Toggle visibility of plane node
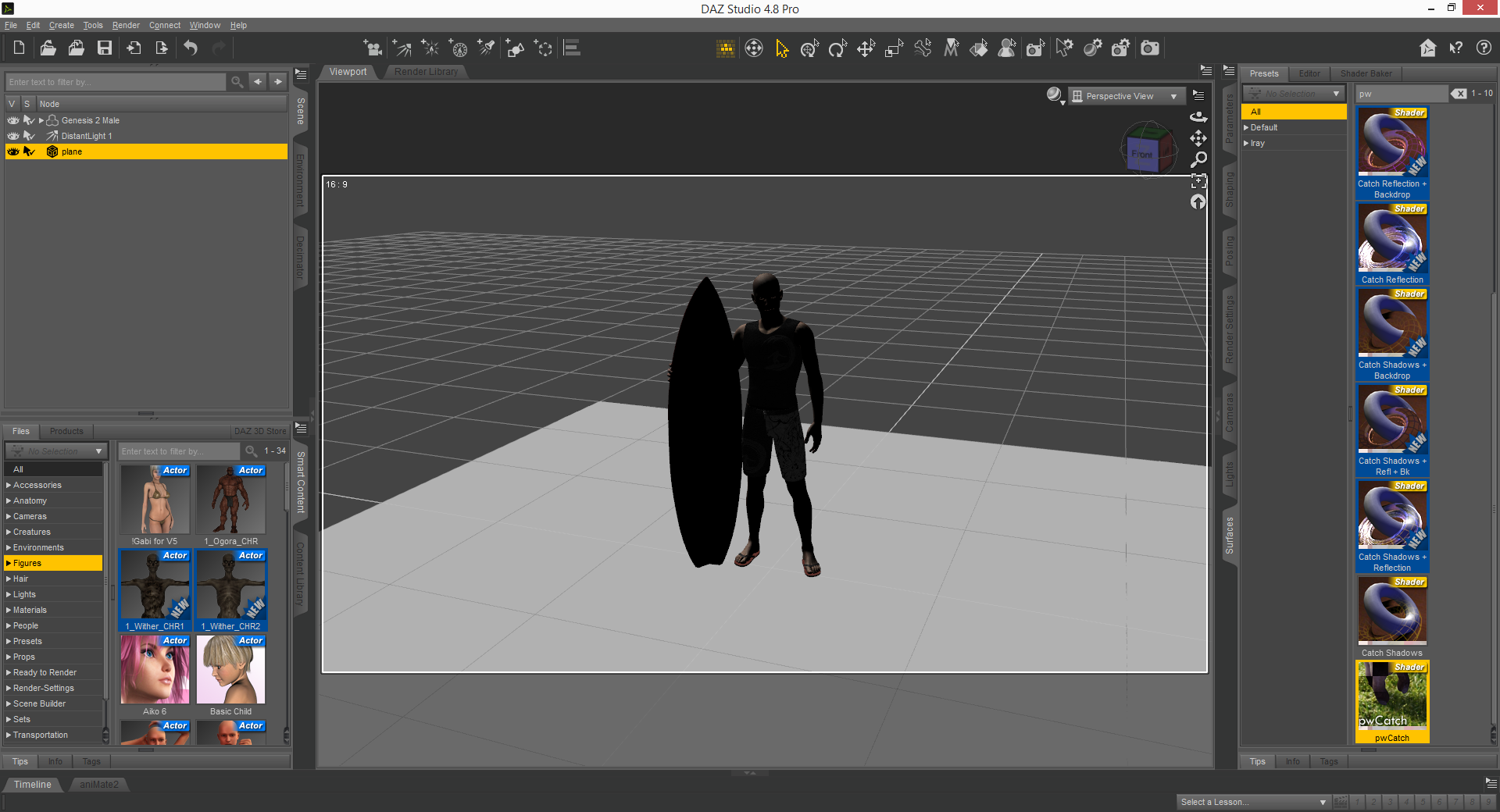 pos(13,151)
